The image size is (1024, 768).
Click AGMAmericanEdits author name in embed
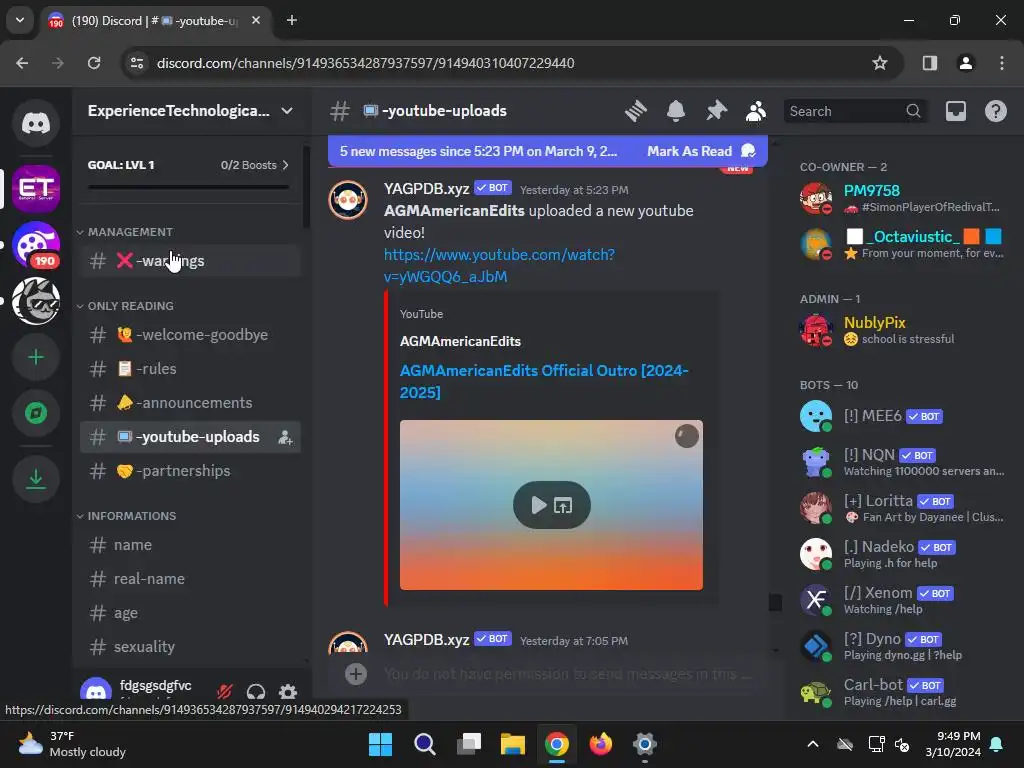(x=460, y=342)
